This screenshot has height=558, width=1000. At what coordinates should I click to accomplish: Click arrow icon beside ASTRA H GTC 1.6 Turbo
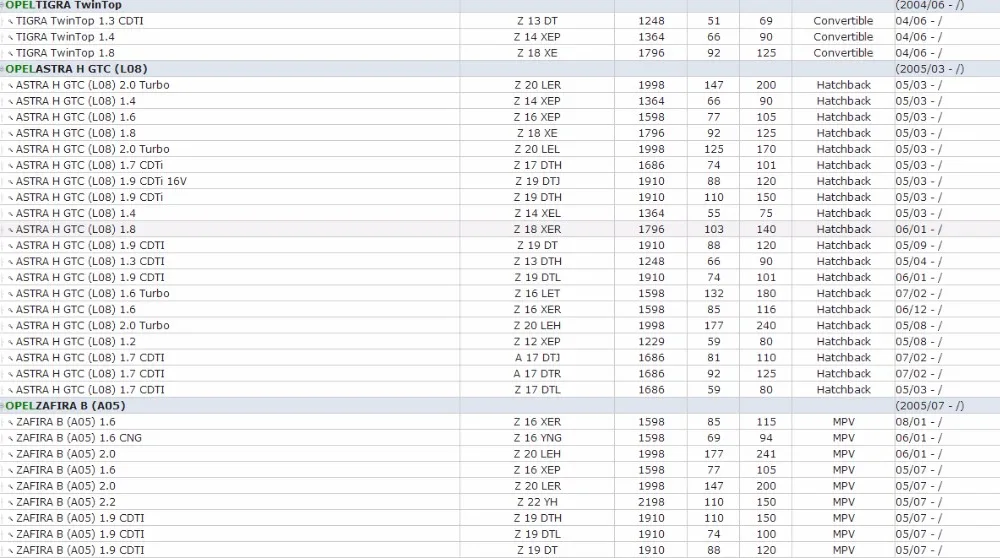click(10, 294)
